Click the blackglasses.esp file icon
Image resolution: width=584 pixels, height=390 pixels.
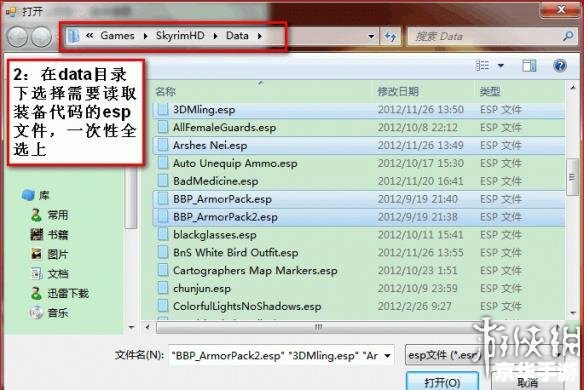(x=163, y=235)
